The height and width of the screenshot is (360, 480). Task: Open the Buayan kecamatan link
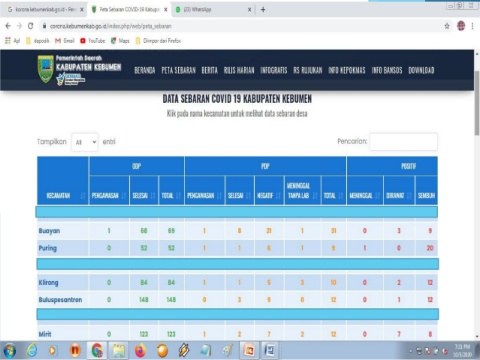pyautogui.click(x=49, y=231)
